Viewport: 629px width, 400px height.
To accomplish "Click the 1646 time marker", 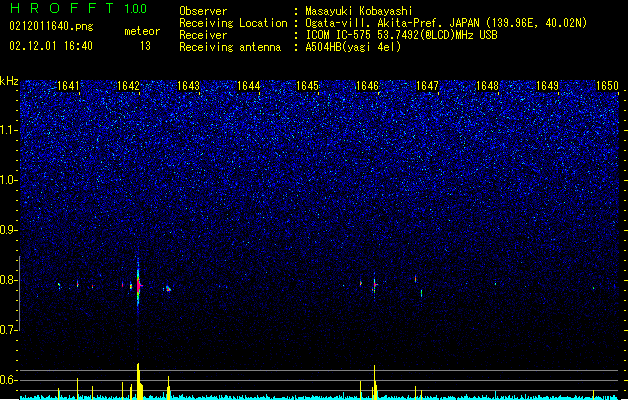I will [x=367, y=86].
